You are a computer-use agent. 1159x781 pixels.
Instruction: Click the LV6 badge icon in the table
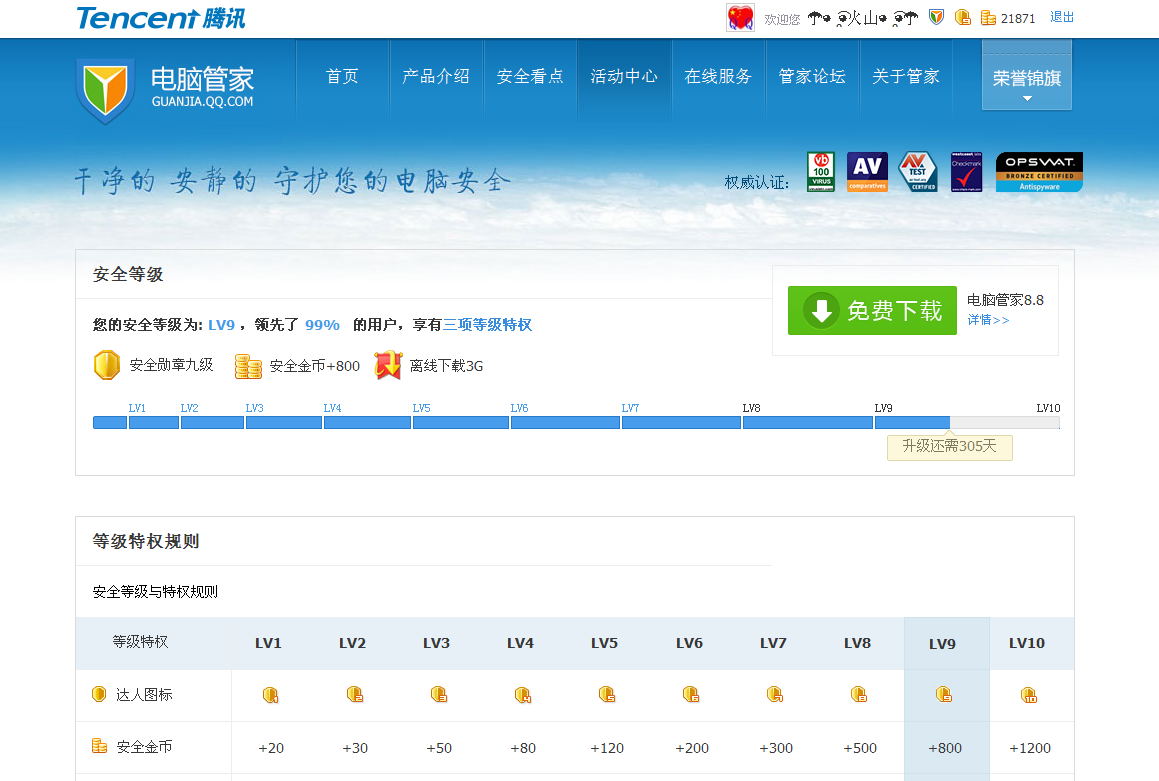click(x=691, y=695)
